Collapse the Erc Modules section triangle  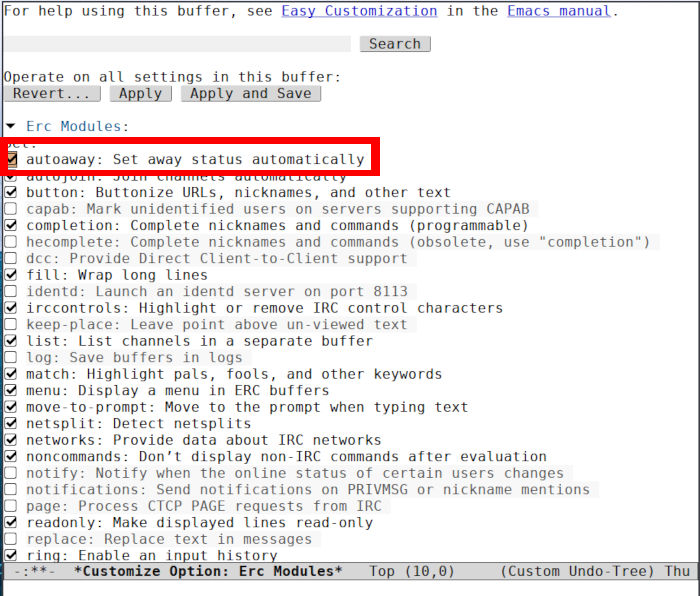11,126
